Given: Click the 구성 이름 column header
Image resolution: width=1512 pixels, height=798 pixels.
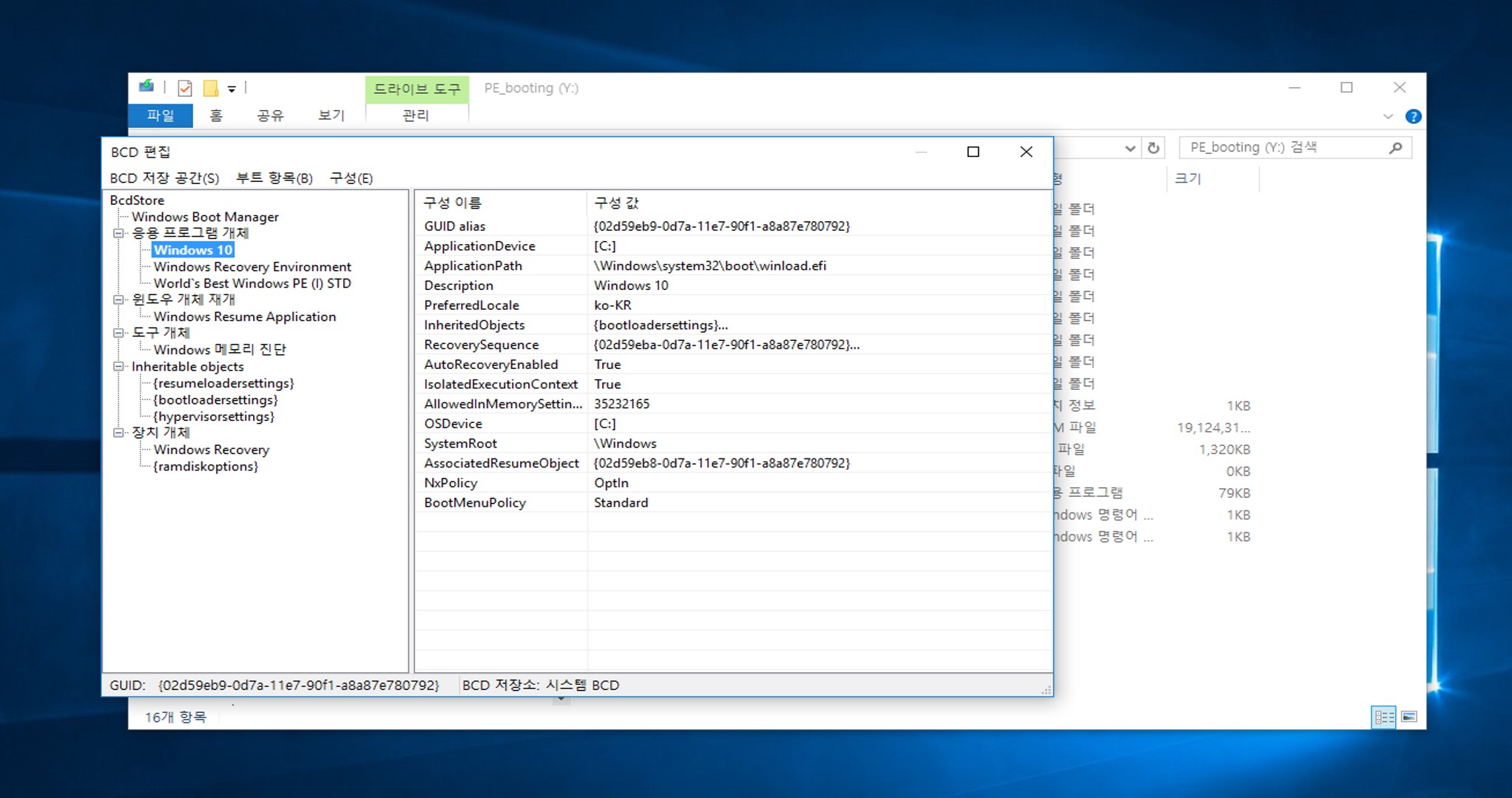Looking at the screenshot, I should coord(501,203).
